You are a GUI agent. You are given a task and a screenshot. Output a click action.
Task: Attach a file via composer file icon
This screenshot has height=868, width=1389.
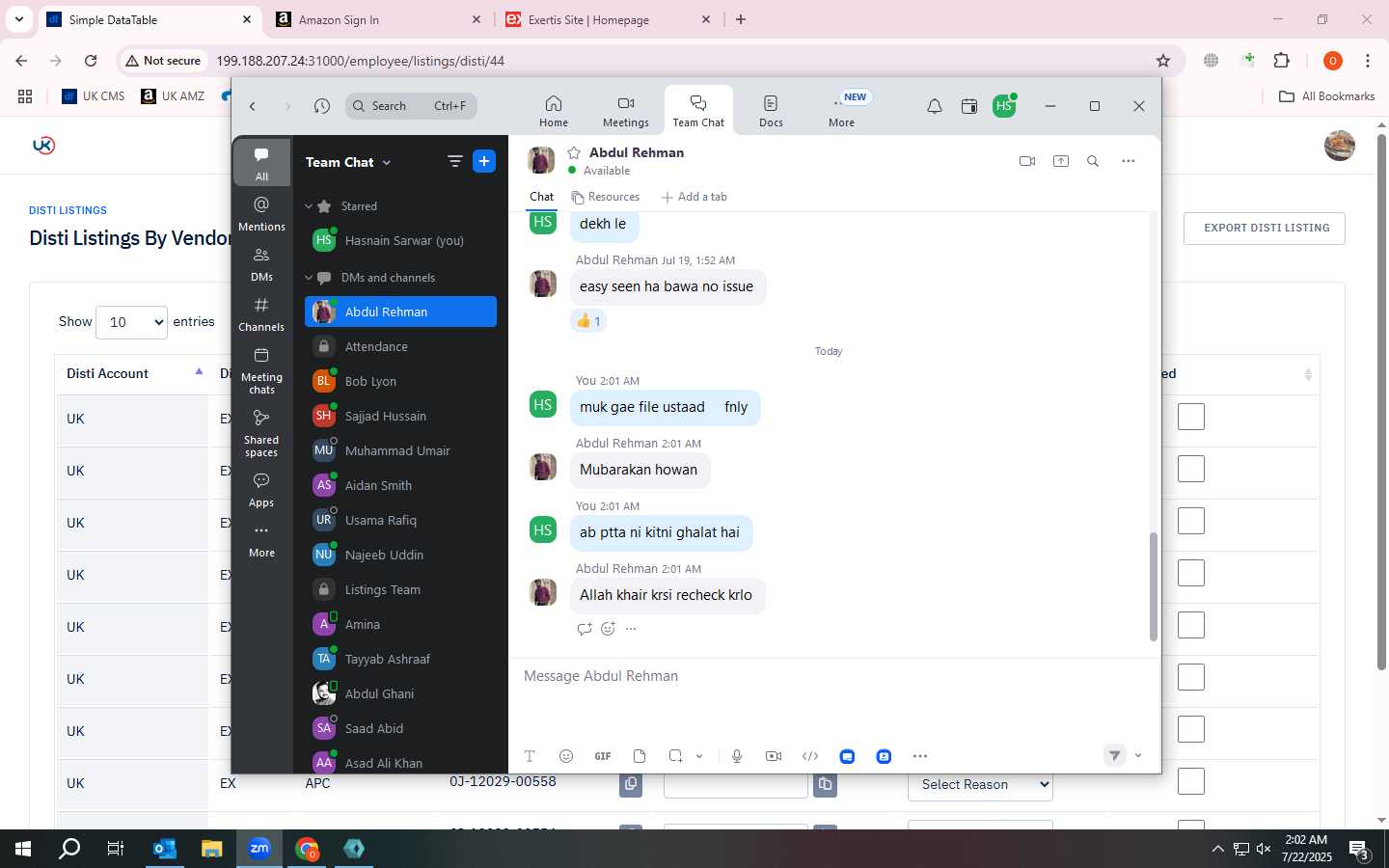640,756
